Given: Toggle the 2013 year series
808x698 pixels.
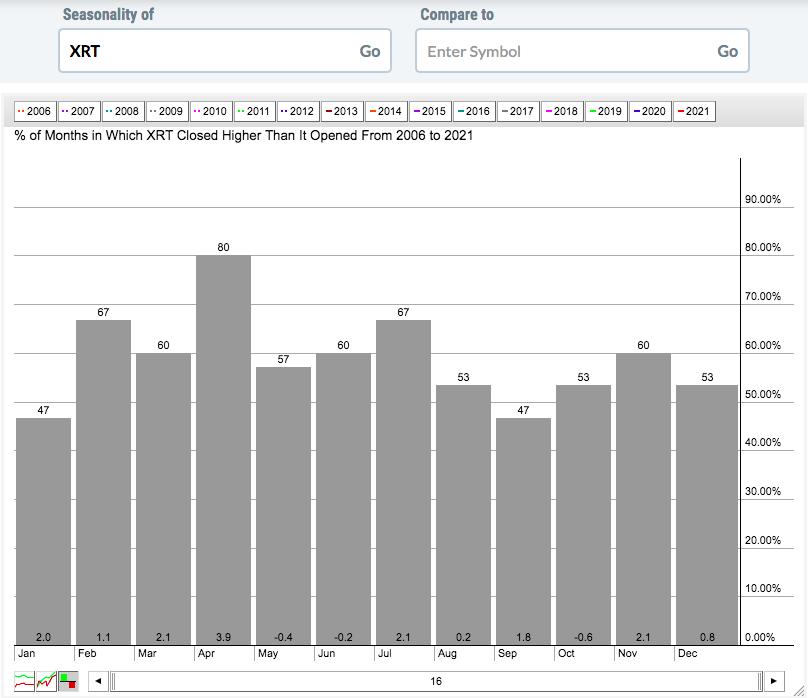Looking at the screenshot, I should click(x=342, y=111).
